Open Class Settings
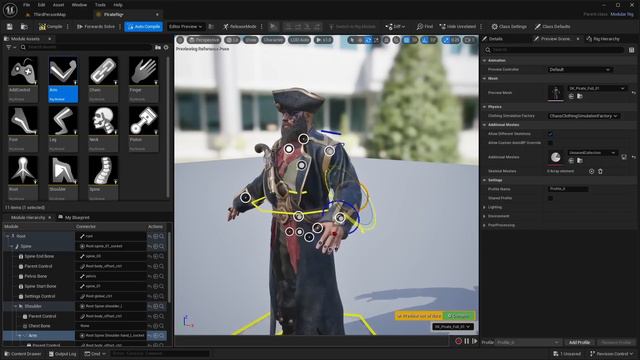The width and height of the screenshot is (640, 360). pyautogui.click(x=509, y=27)
